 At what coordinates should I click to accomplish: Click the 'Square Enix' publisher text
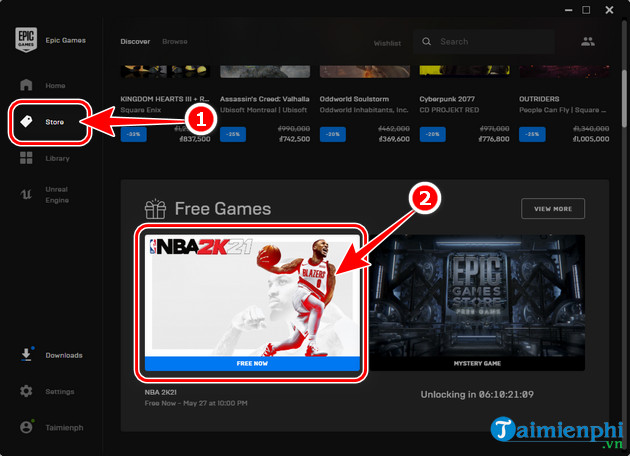coord(141,110)
